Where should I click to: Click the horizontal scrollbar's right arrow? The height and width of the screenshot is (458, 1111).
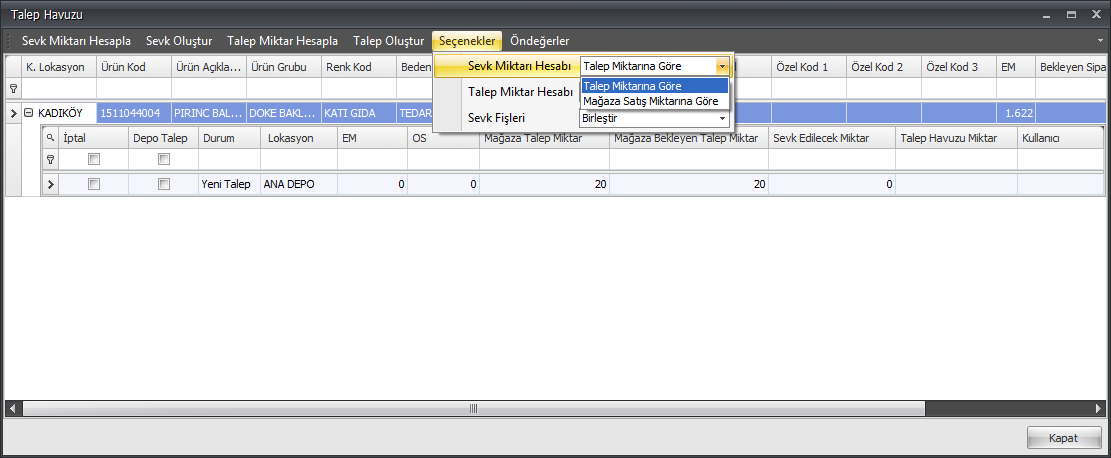[x=1097, y=408]
